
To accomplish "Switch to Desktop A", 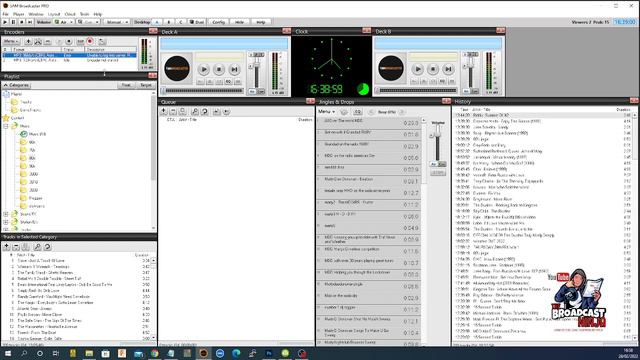I will [157, 22].
